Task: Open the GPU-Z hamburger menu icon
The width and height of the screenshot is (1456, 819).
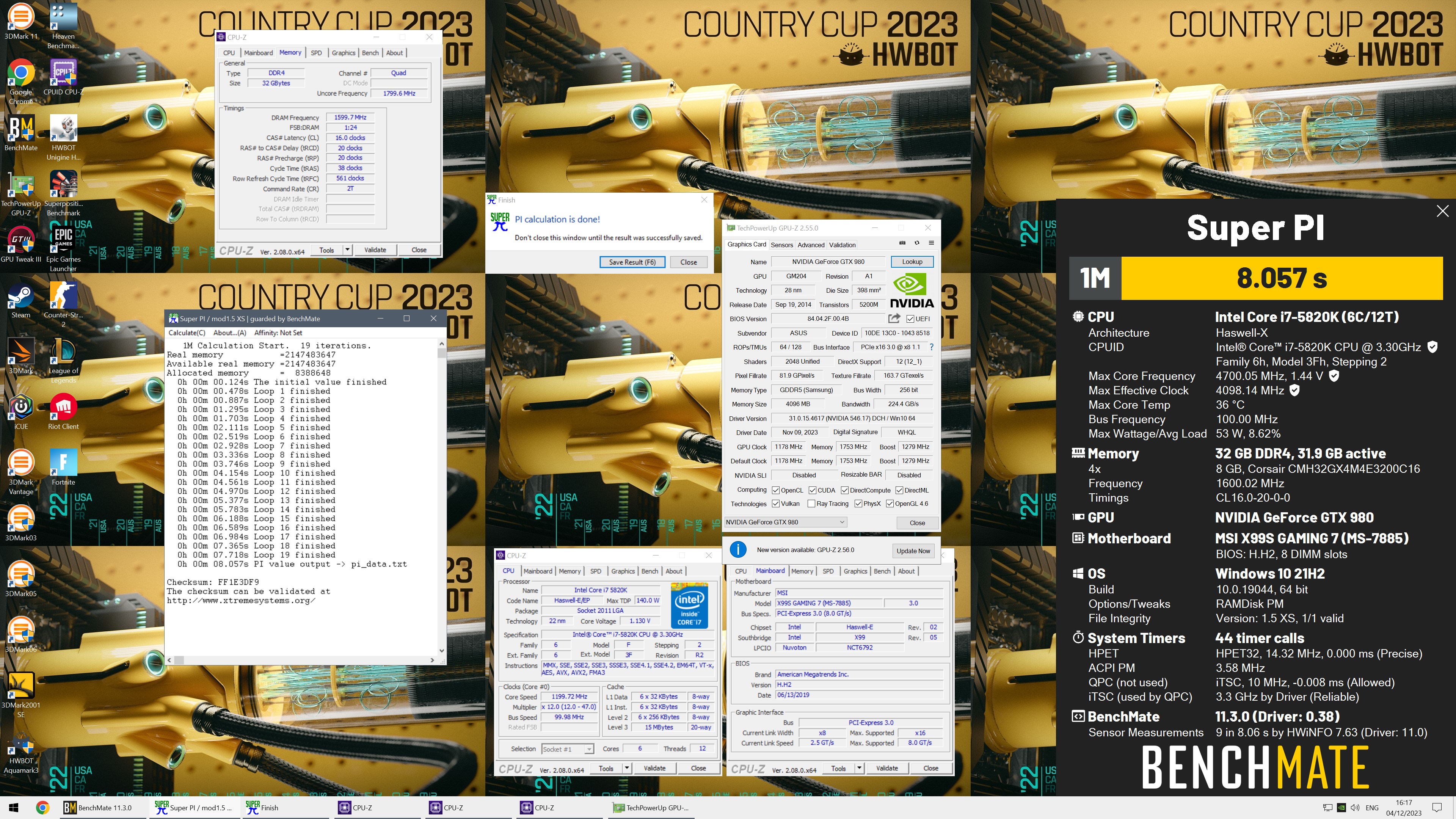Action: click(931, 243)
